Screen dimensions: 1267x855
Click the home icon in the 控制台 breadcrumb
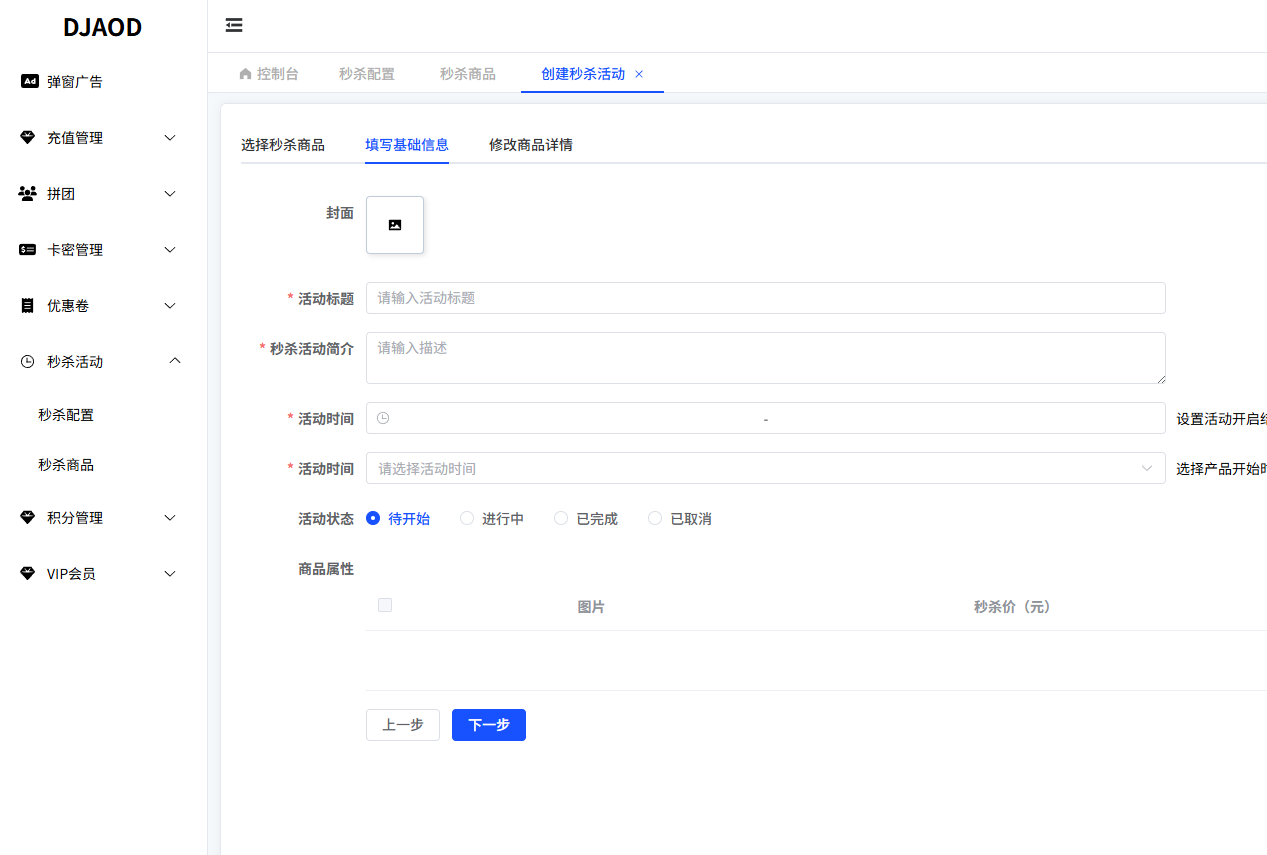(244, 73)
